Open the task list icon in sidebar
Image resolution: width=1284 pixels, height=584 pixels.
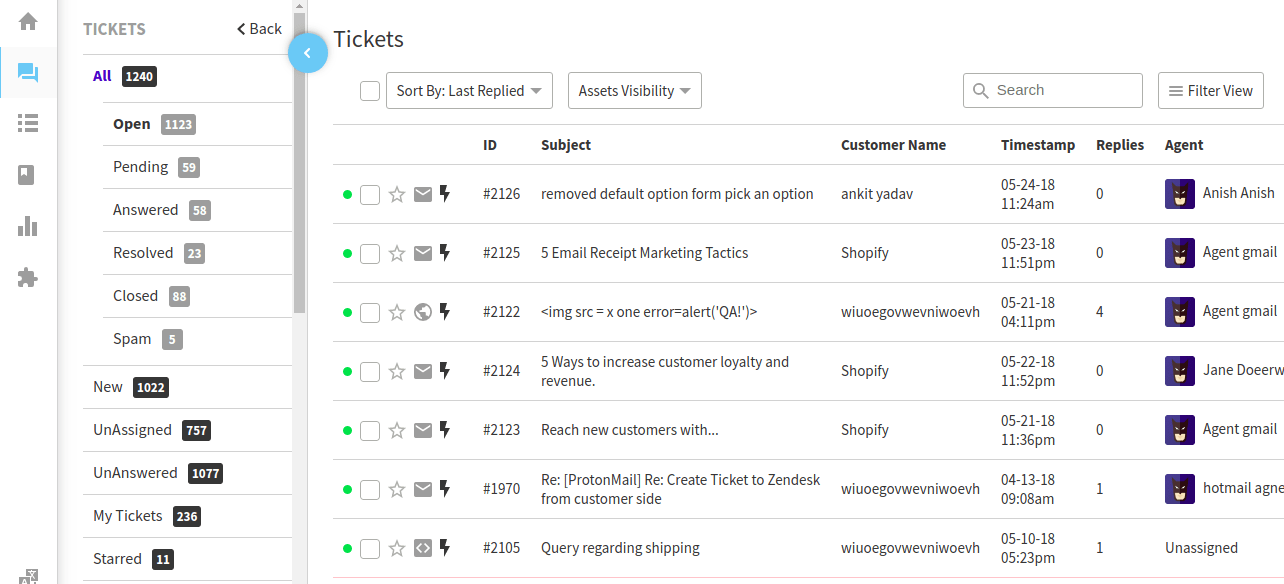click(x=28, y=123)
